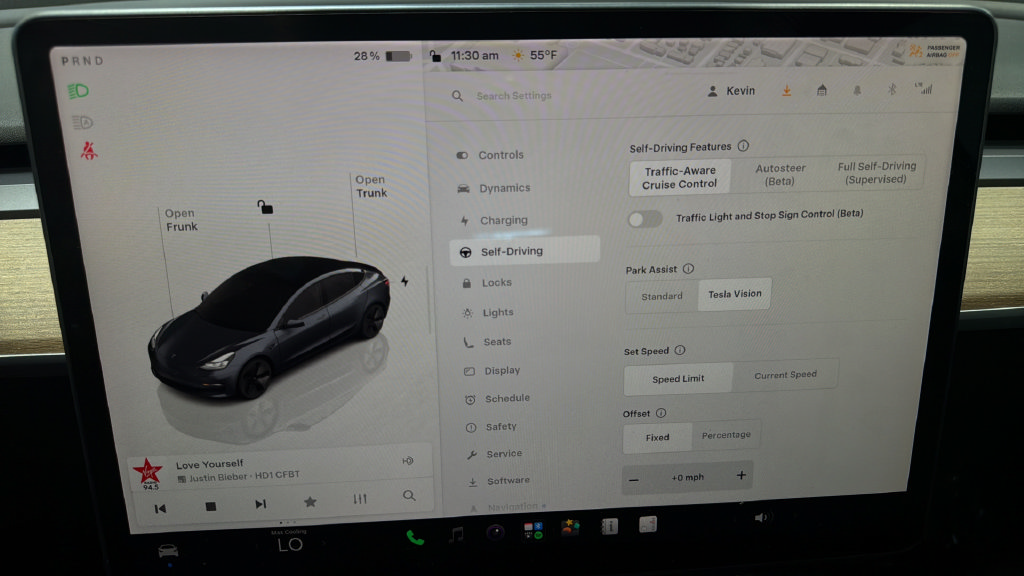
Task: Select Autosteer (Beta) option
Action: [780, 174]
